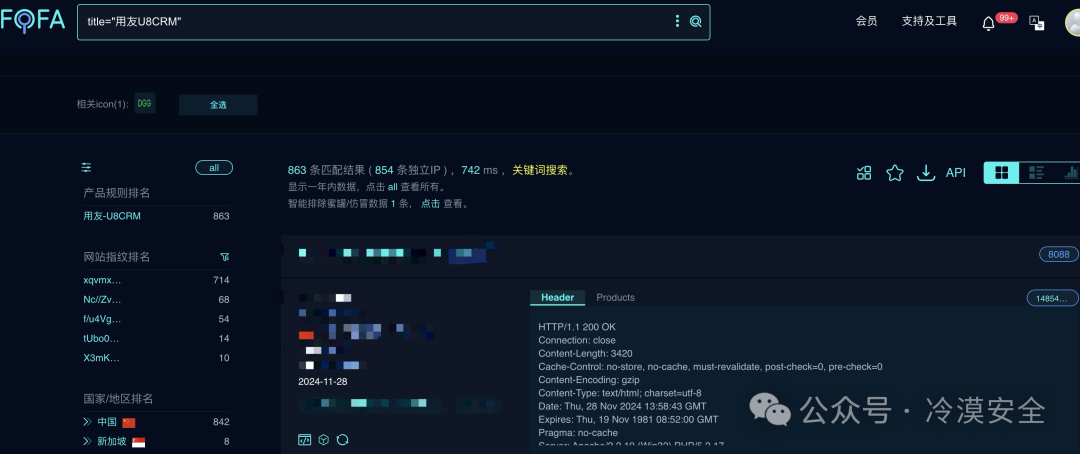Click all to view all data

tap(393, 187)
